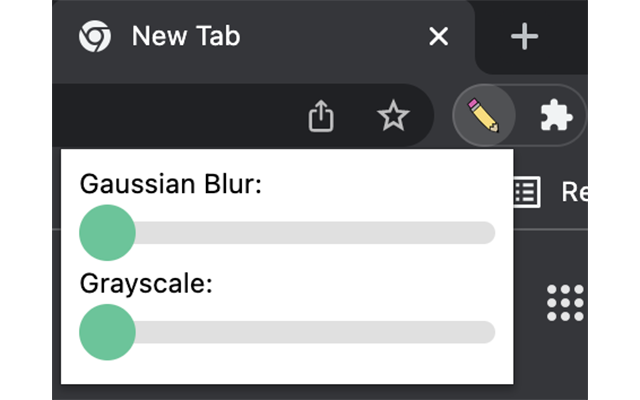Click the pencil extension icon
Image resolution: width=640 pixels, height=400 pixels.
coord(483,117)
